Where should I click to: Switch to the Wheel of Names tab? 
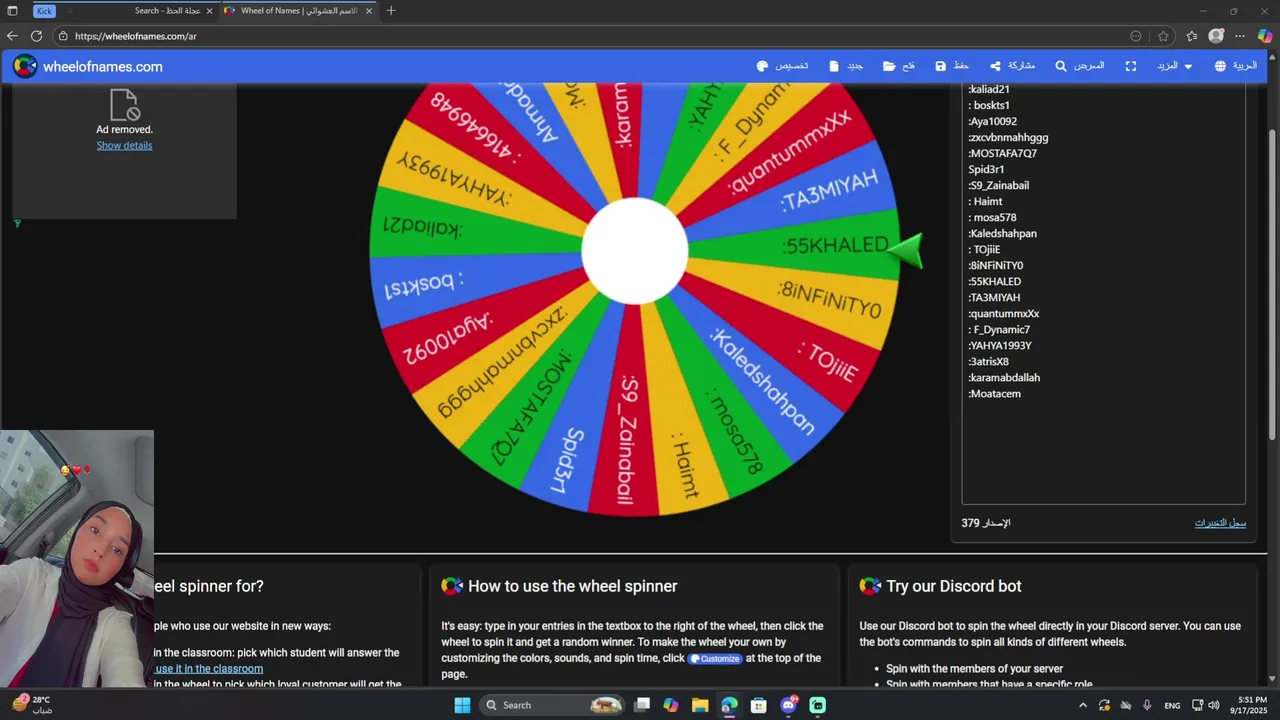pyautogui.click(x=298, y=11)
